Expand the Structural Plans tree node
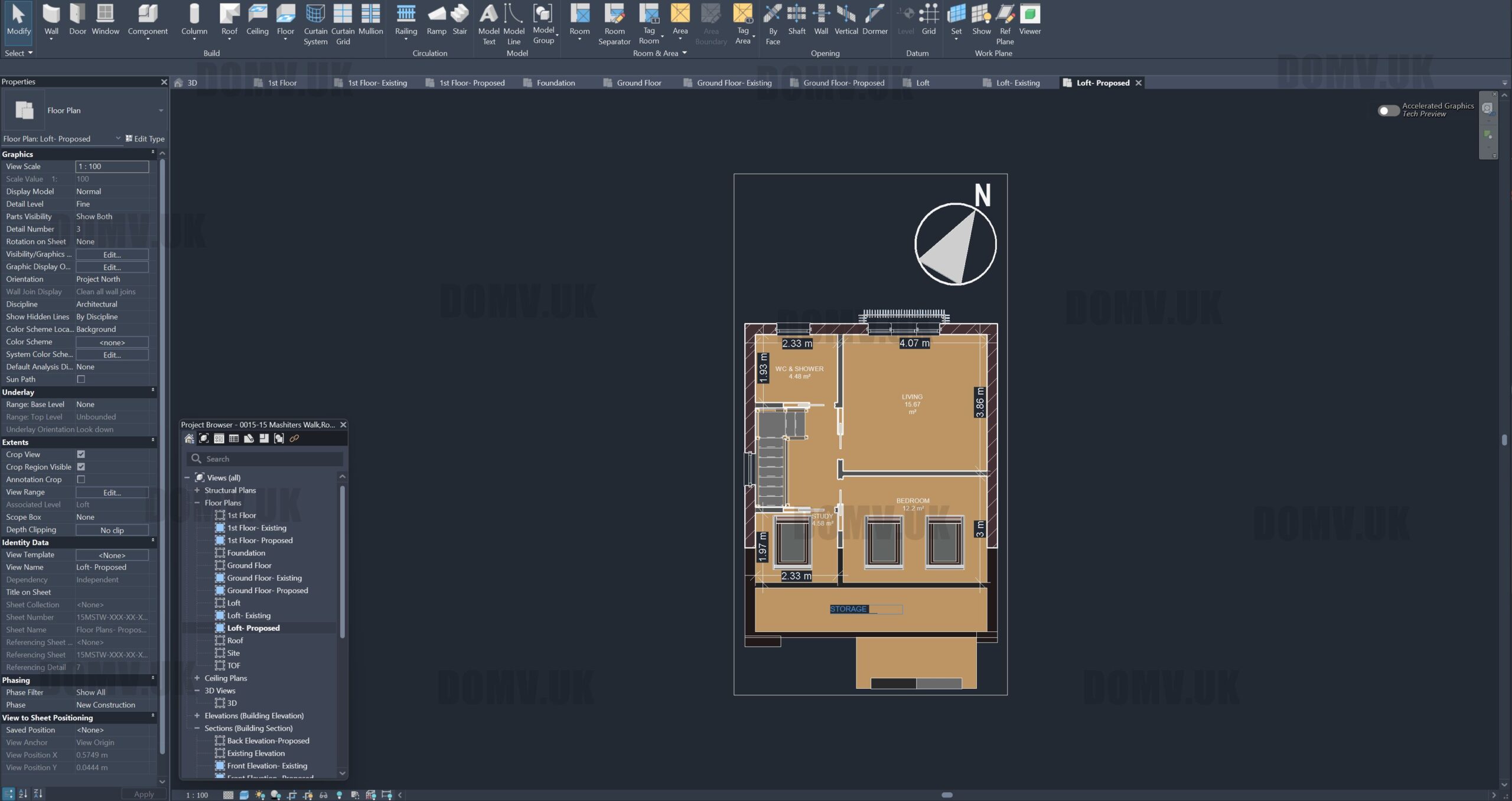The image size is (1512, 801). click(x=197, y=490)
